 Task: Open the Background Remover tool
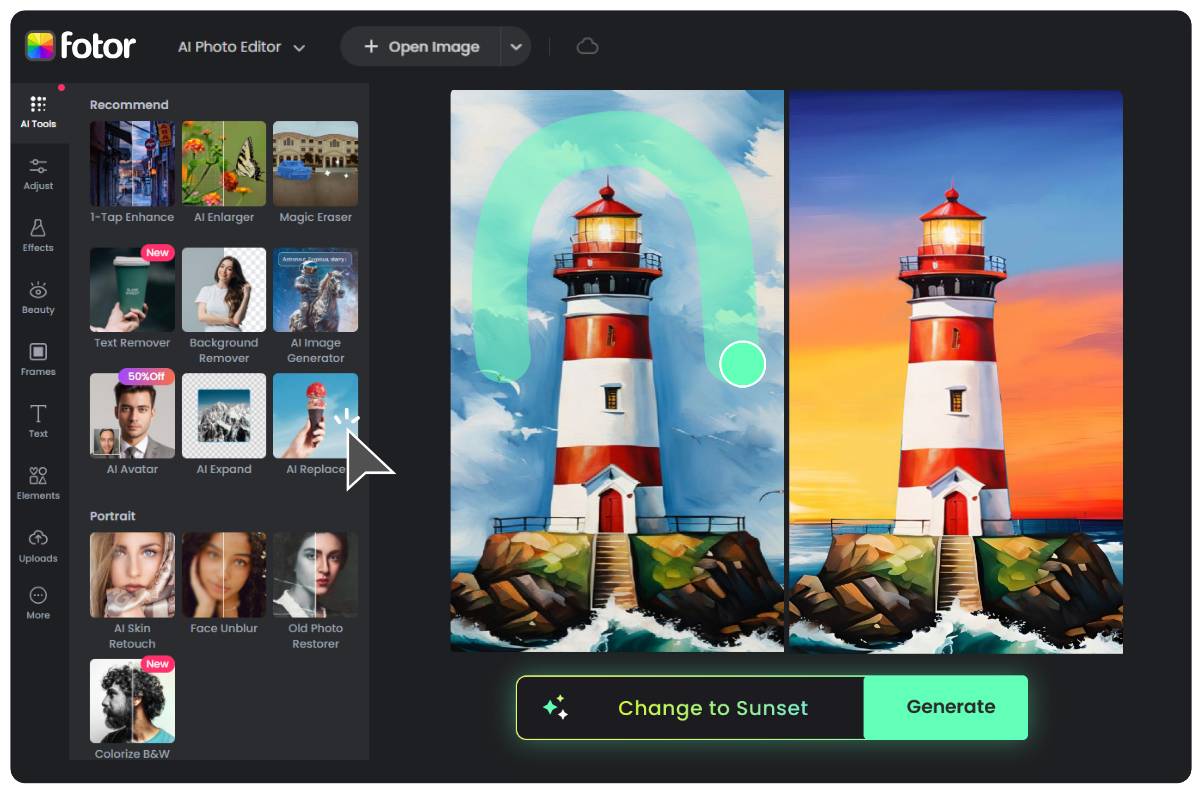223,290
